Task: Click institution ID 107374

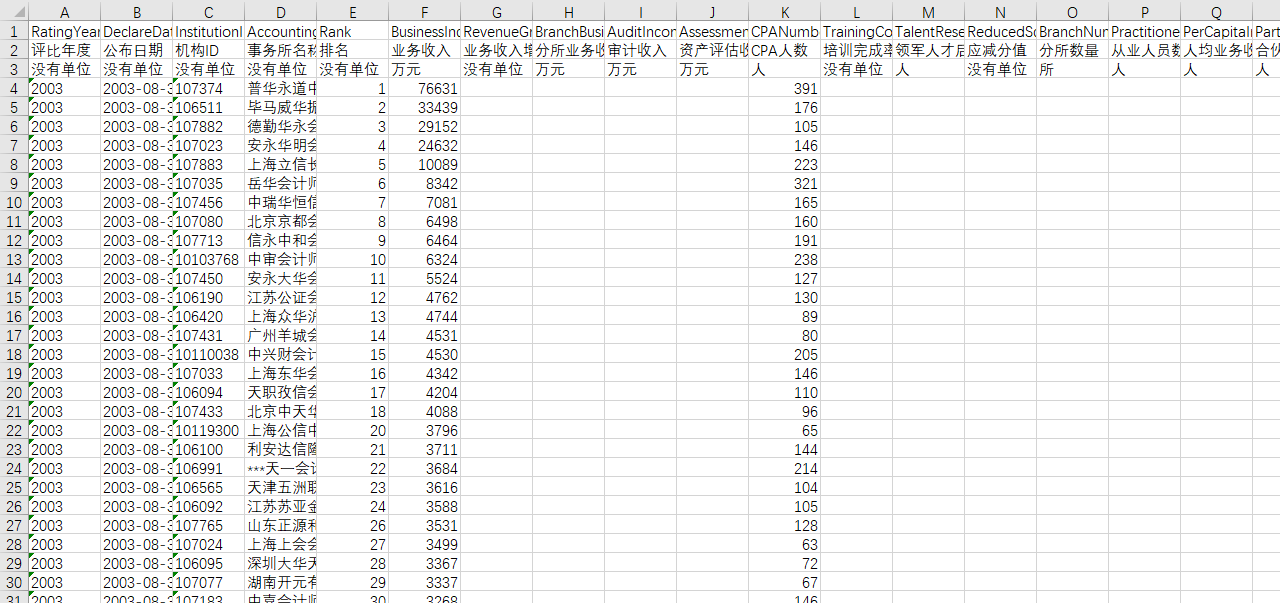Action: tap(209, 88)
